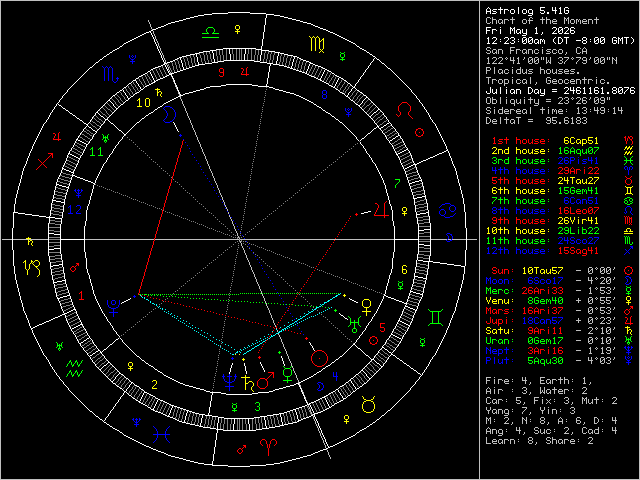640x480 pixels.
Task: Click the large red Sun circle in the wheel
Action: click(x=319, y=358)
